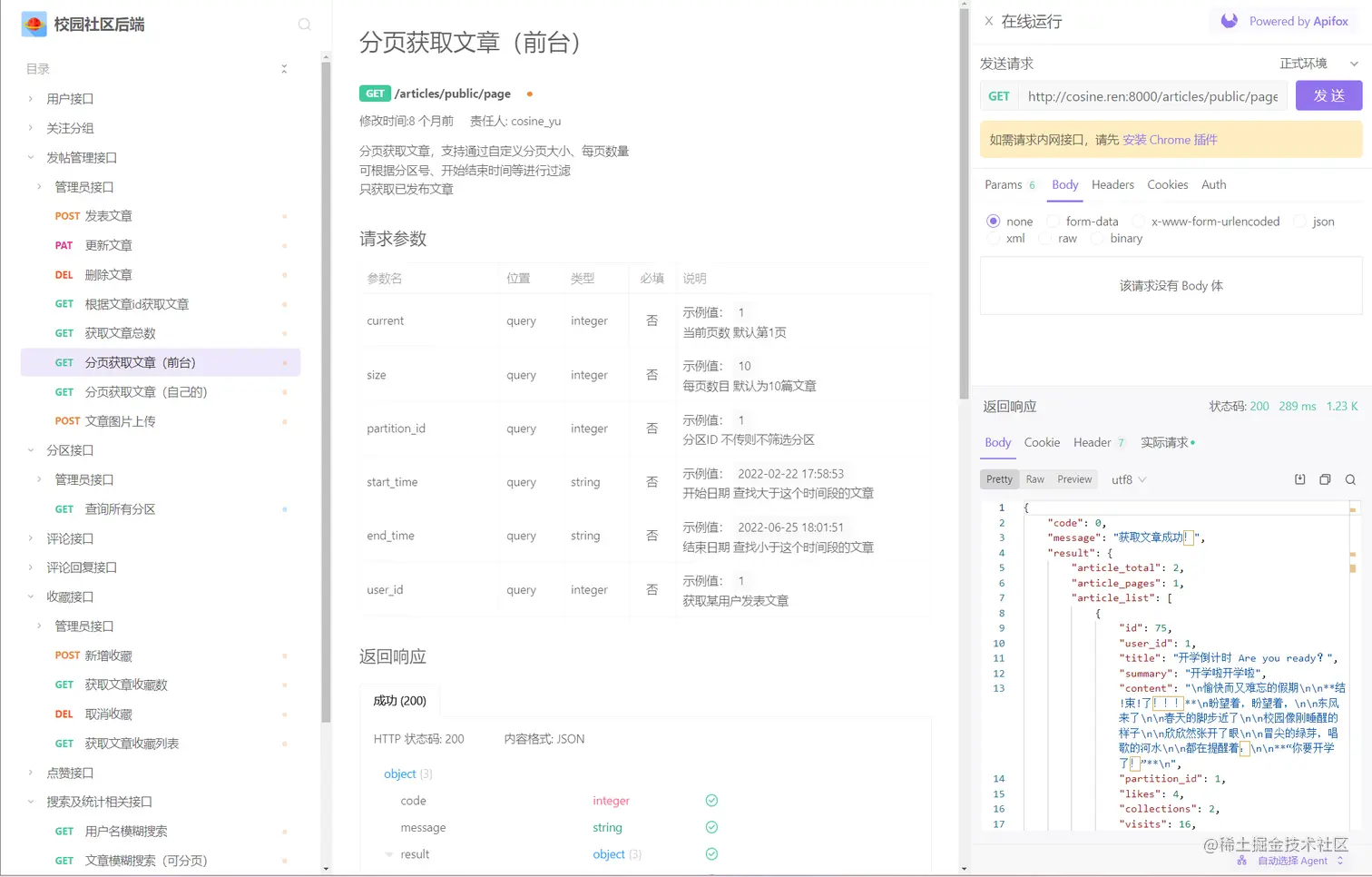Expand the 用户接口 folder
The image size is (1372, 877).
pyautogui.click(x=30, y=99)
